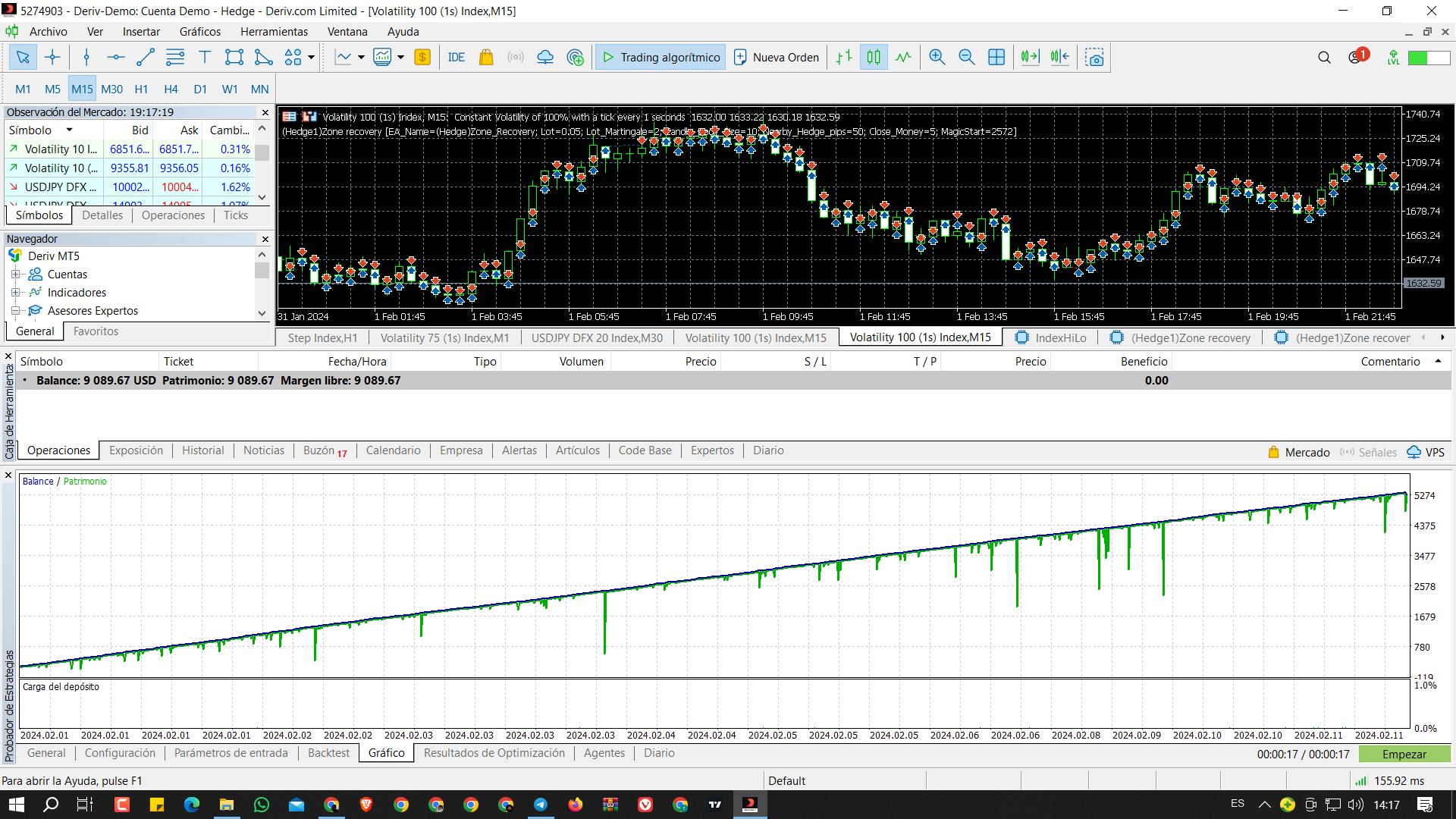Open WhatsApp from the taskbar

click(x=262, y=805)
